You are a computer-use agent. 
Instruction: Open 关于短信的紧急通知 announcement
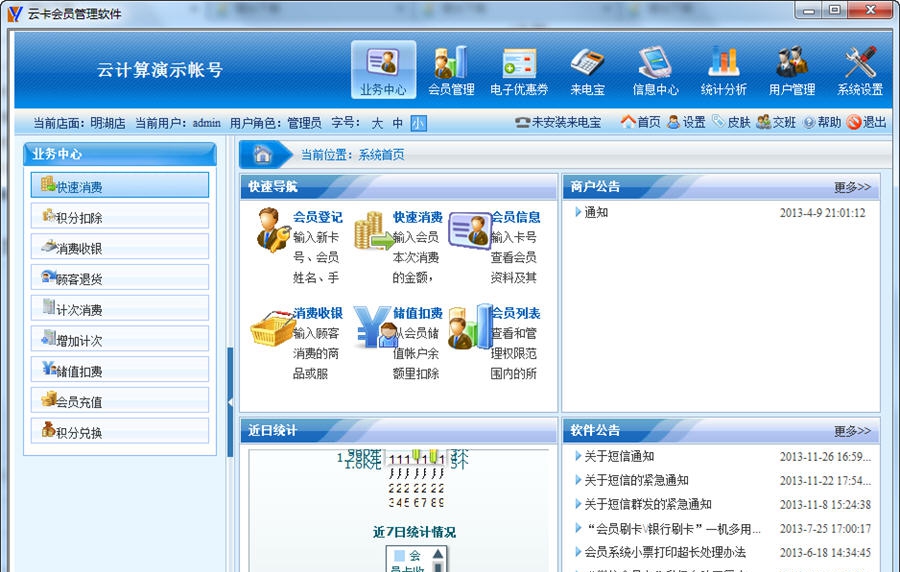click(636, 480)
